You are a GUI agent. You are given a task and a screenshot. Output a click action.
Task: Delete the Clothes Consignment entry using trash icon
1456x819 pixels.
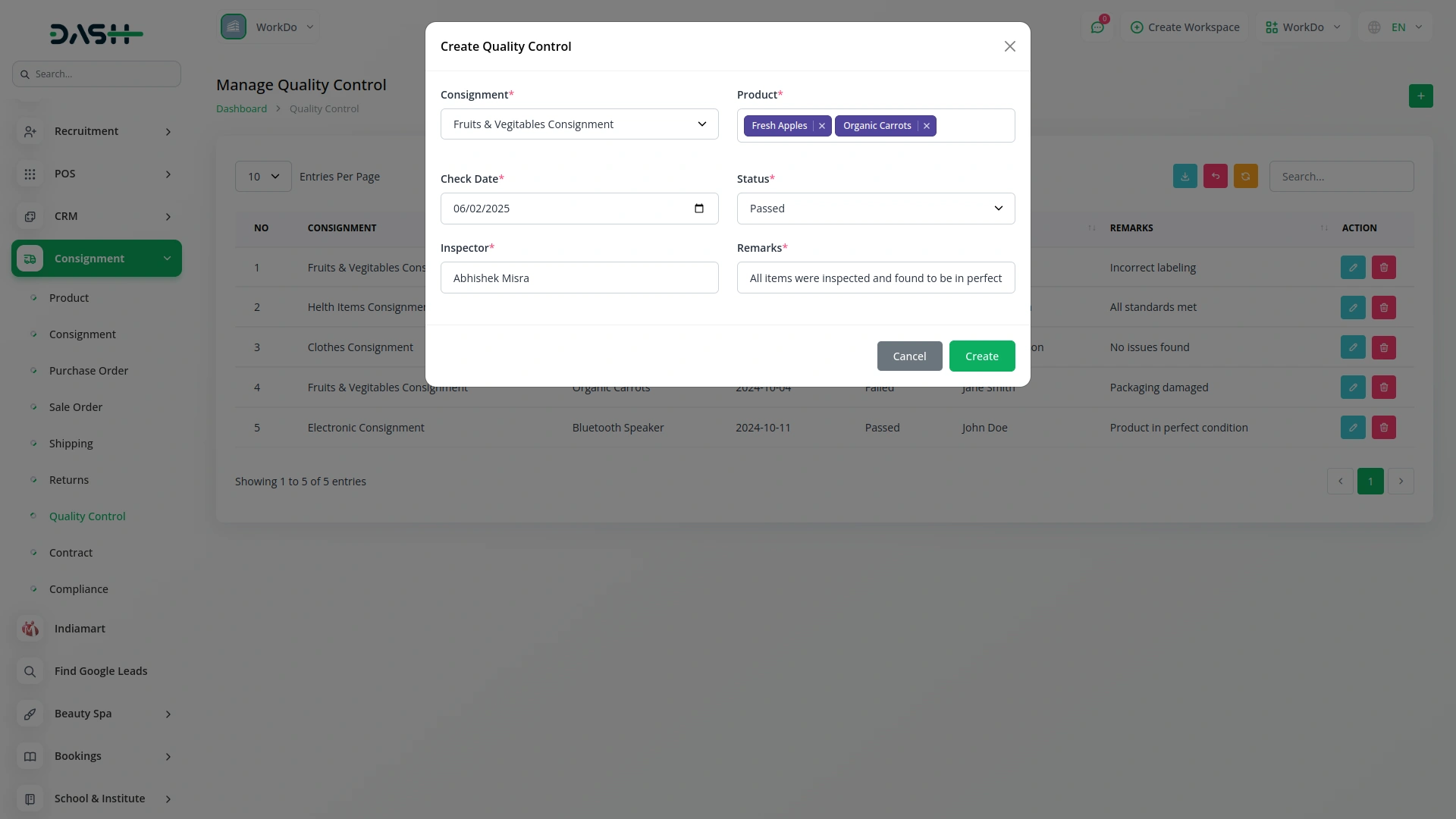[x=1383, y=347]
